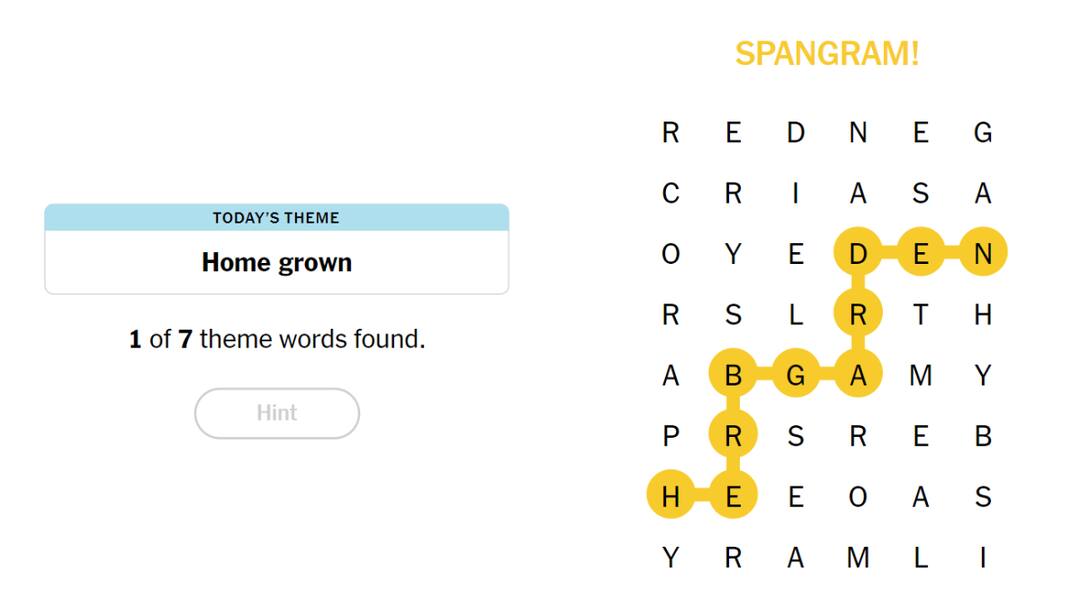Select the unhighlighted H next to T
The width and height of the screenshot is (1080, 608).
tap(982, 315)
